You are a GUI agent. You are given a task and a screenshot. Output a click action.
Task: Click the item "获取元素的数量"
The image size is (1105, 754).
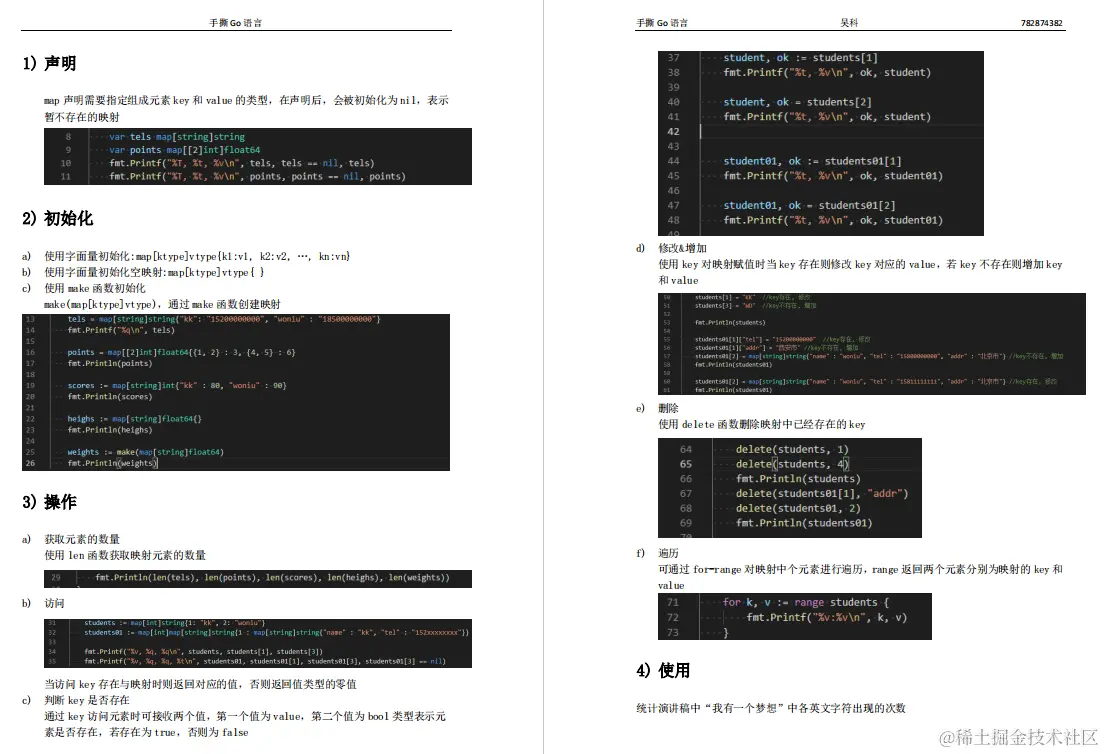pos(82,539)
